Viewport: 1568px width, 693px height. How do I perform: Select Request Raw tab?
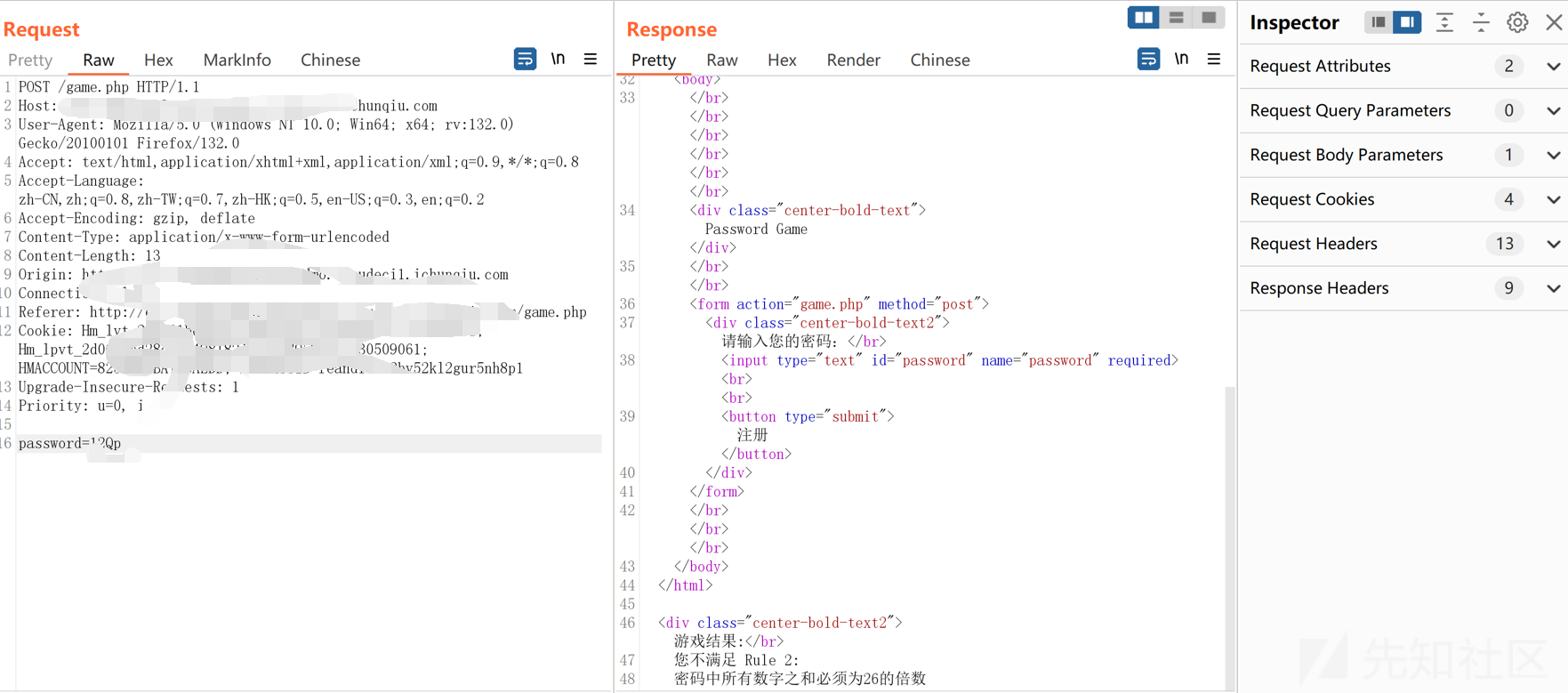coord(99,60)
